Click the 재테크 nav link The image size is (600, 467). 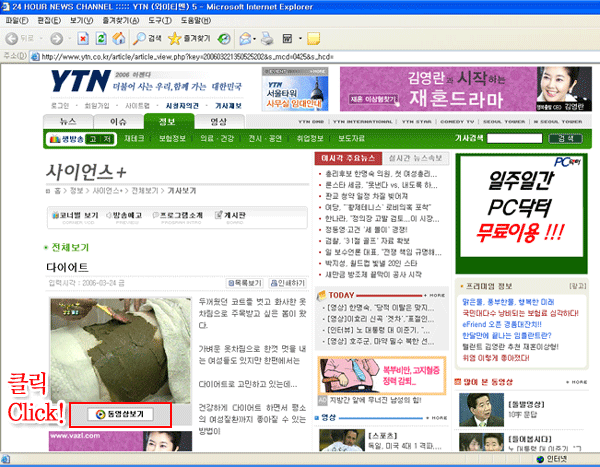[134, 139]
